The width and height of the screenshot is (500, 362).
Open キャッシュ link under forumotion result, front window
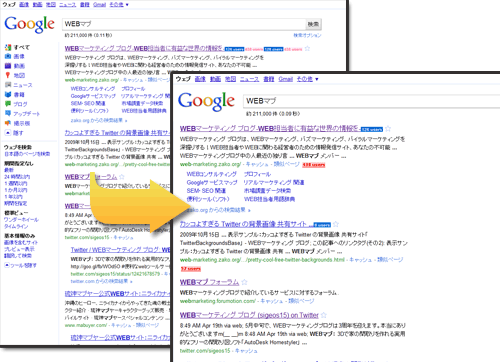click(272, 301)
